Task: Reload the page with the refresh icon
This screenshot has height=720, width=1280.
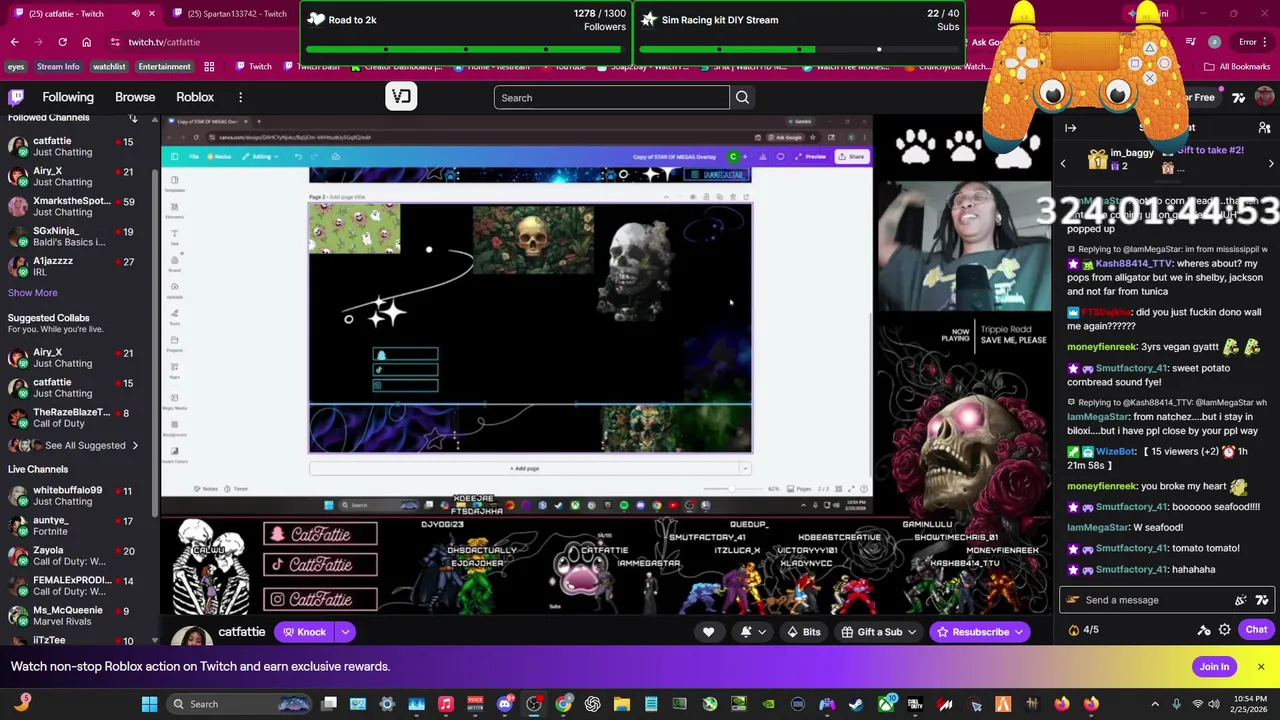Action: coord(62,42)
